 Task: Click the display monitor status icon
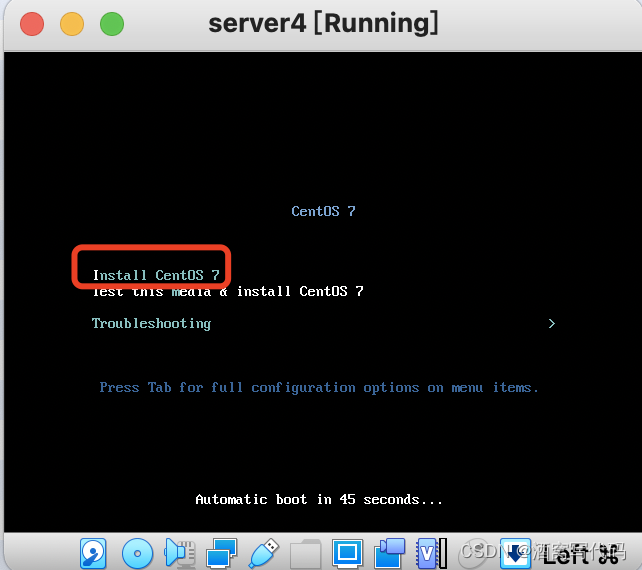click(x=347, y=553)
